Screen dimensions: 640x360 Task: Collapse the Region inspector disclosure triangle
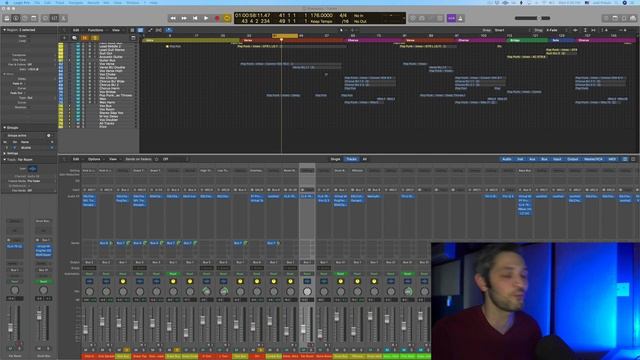coord(4,30)
